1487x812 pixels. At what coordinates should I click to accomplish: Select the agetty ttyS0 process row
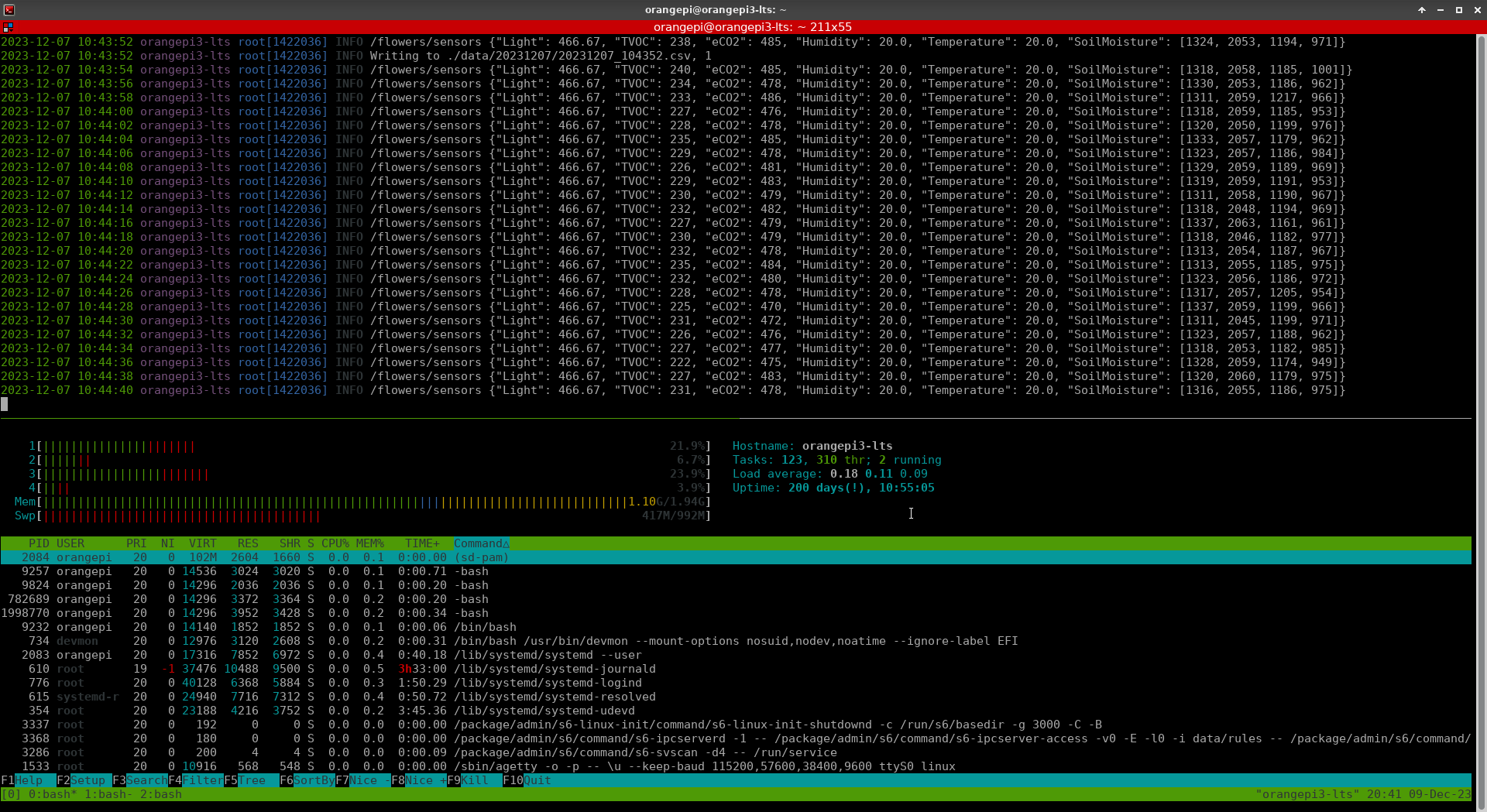click(736, 766)
